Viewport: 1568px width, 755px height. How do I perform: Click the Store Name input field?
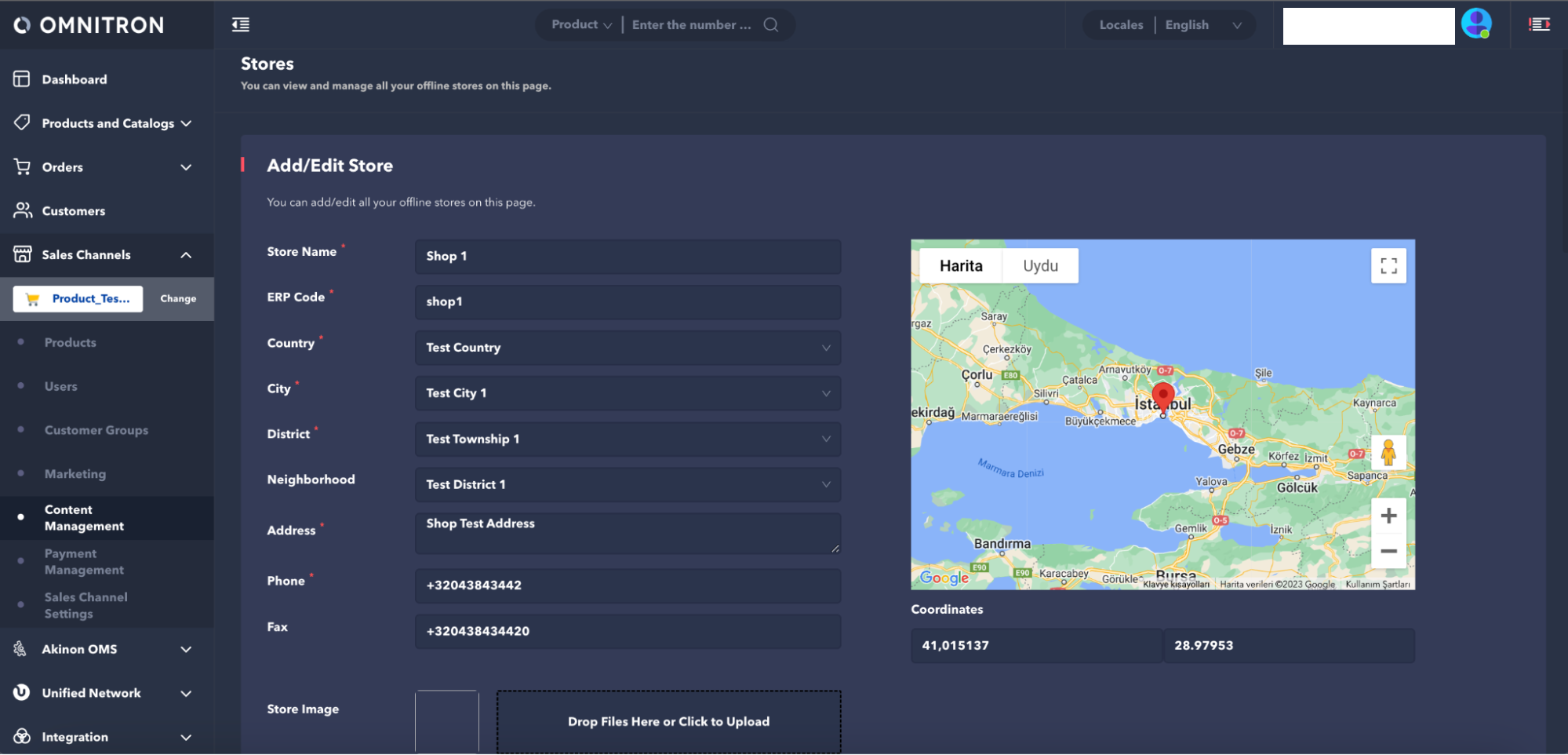(628, 257)
